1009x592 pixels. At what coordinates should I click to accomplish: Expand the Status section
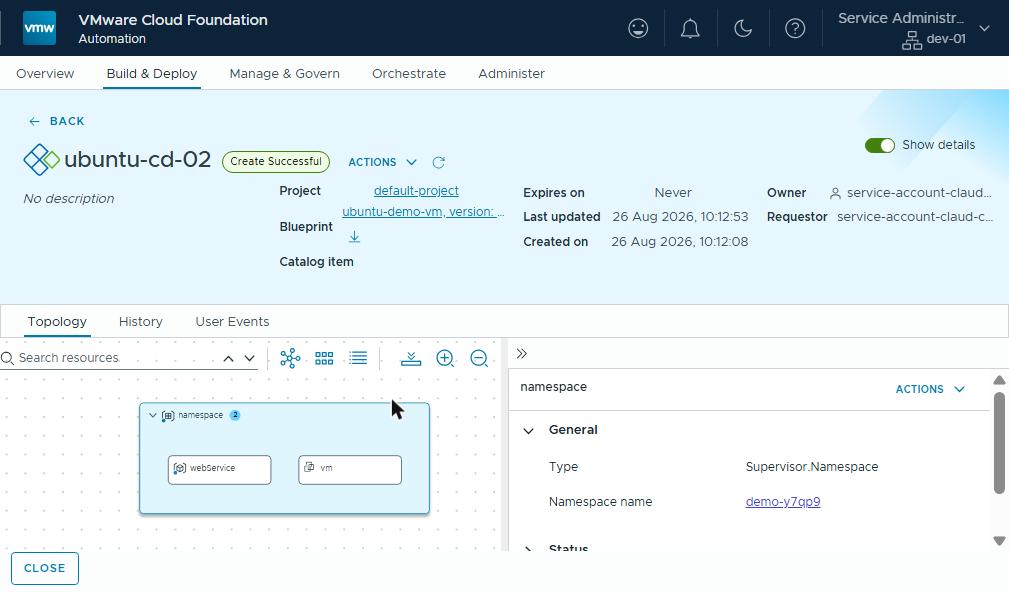coord(528,548)
